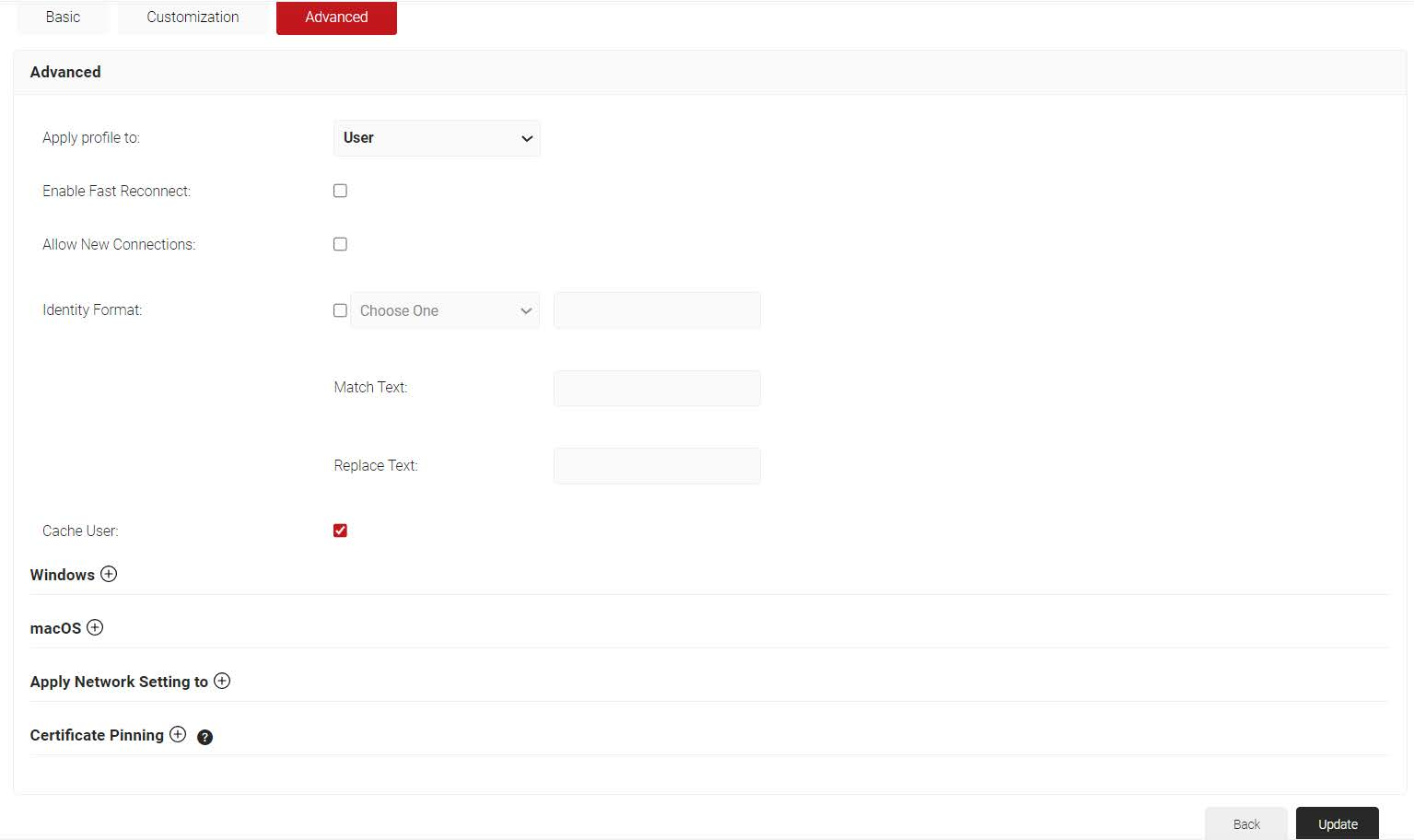Image resolution: width=1414 pixels, height=840 pixels.
Task: Click the Advanced panel header title
Action: 65,72
